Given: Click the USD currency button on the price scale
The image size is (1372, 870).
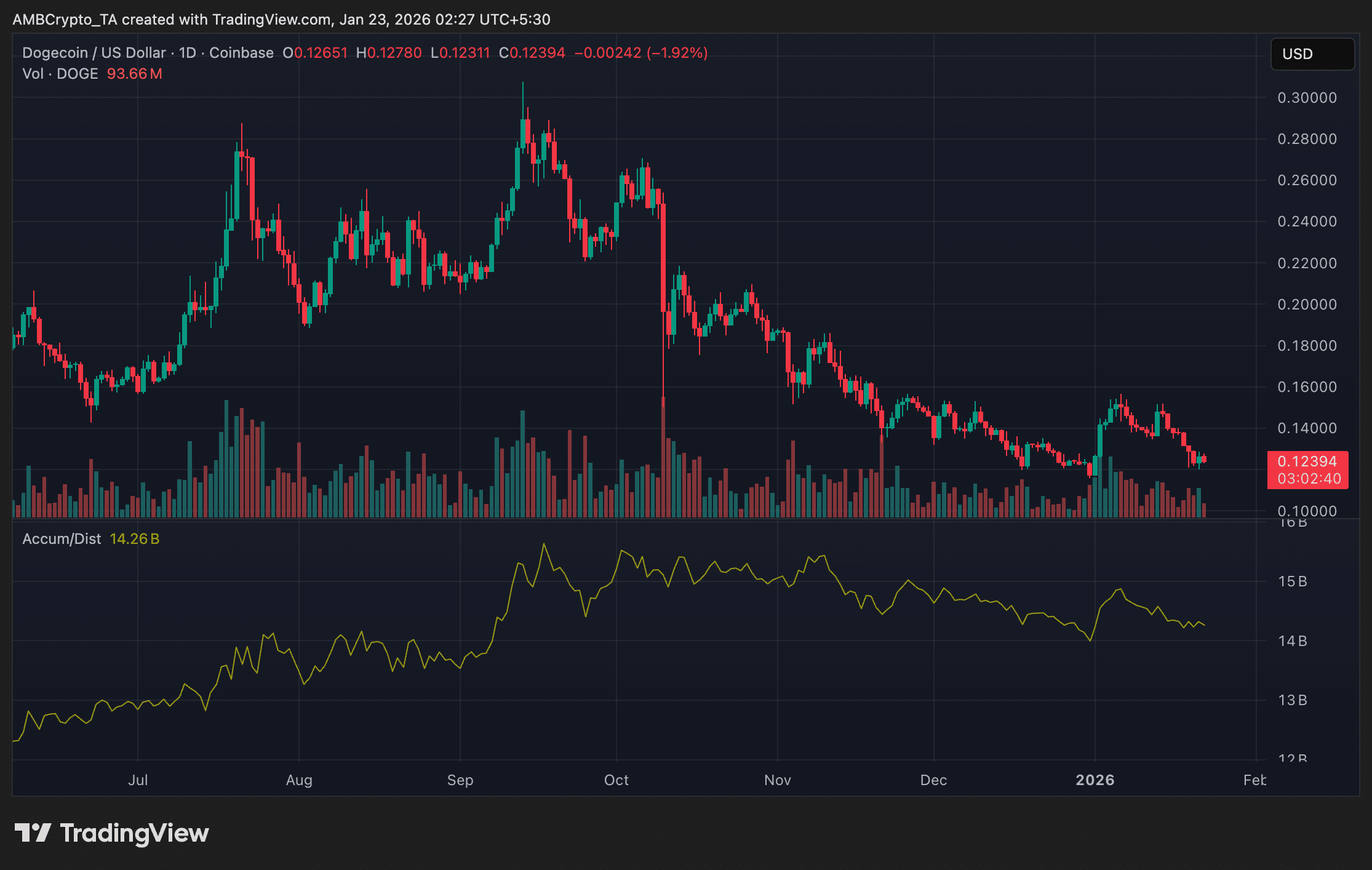Looking at the screenshot, I should point(1312,54).
